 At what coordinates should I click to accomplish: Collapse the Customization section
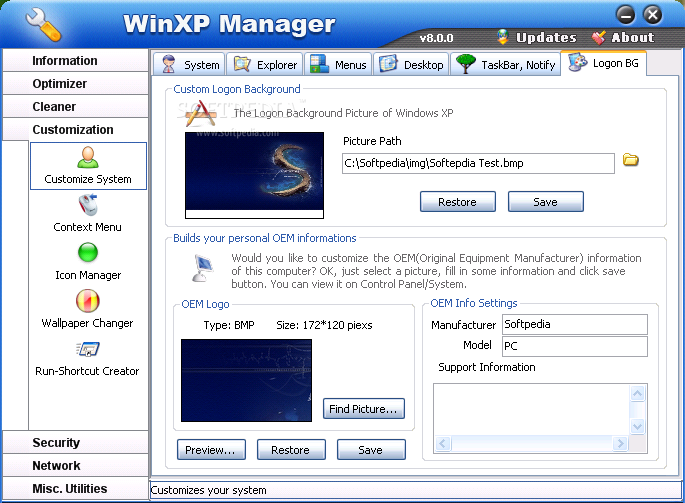tap(76, 129)
